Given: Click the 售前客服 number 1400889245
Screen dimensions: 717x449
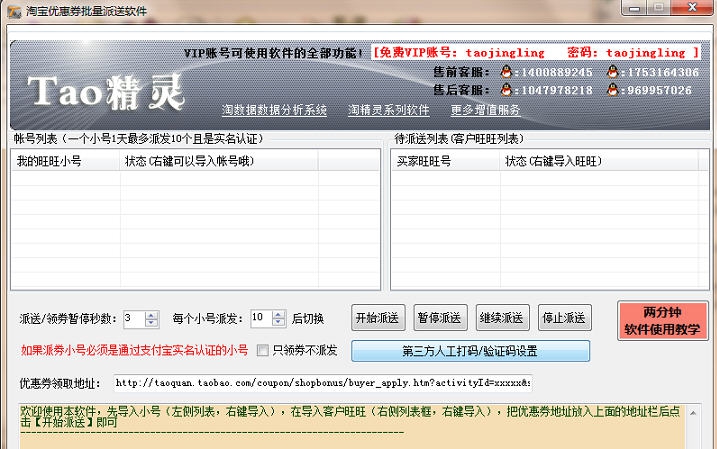Looking at the screenshot, I should (x=556, y=72).
